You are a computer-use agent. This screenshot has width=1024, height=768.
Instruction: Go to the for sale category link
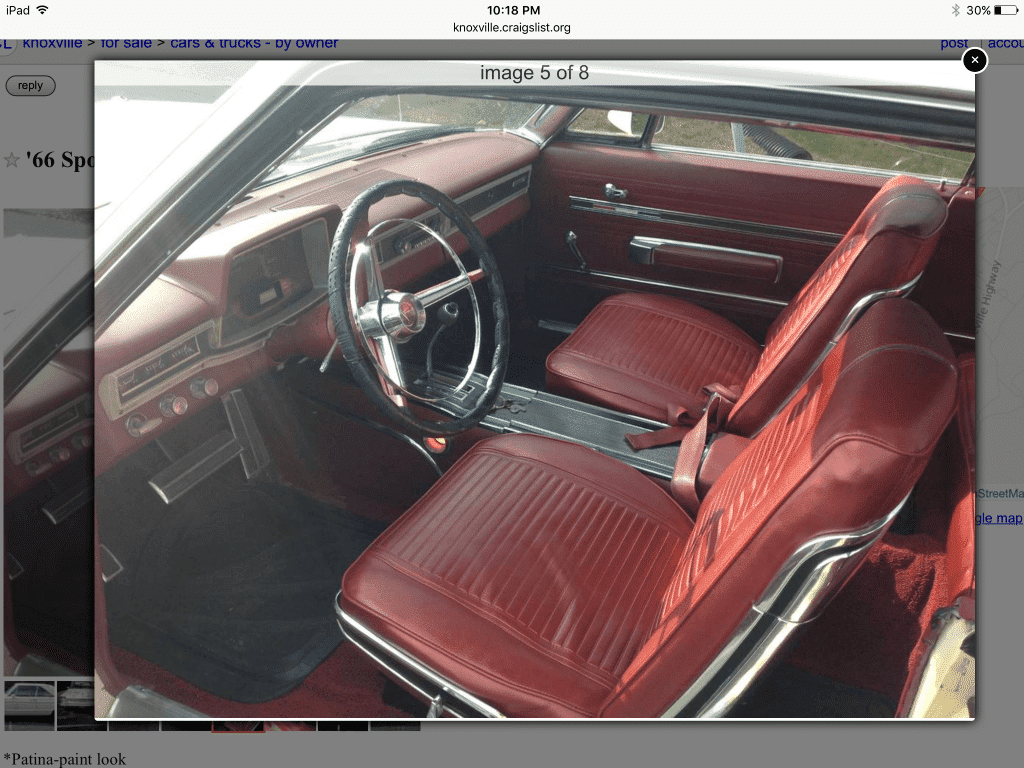[x=126, y=43]
